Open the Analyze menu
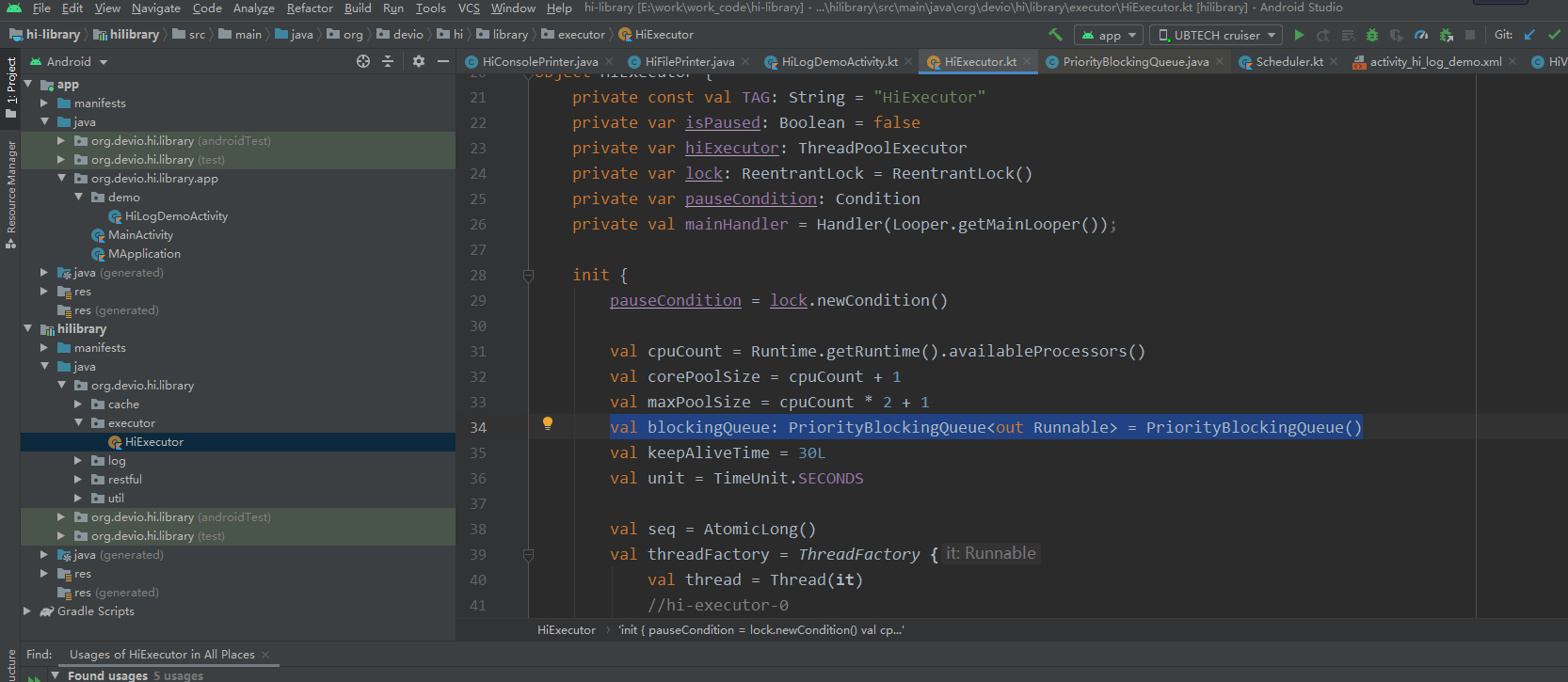Screen dimensions: 1568x682 [254, 8]
